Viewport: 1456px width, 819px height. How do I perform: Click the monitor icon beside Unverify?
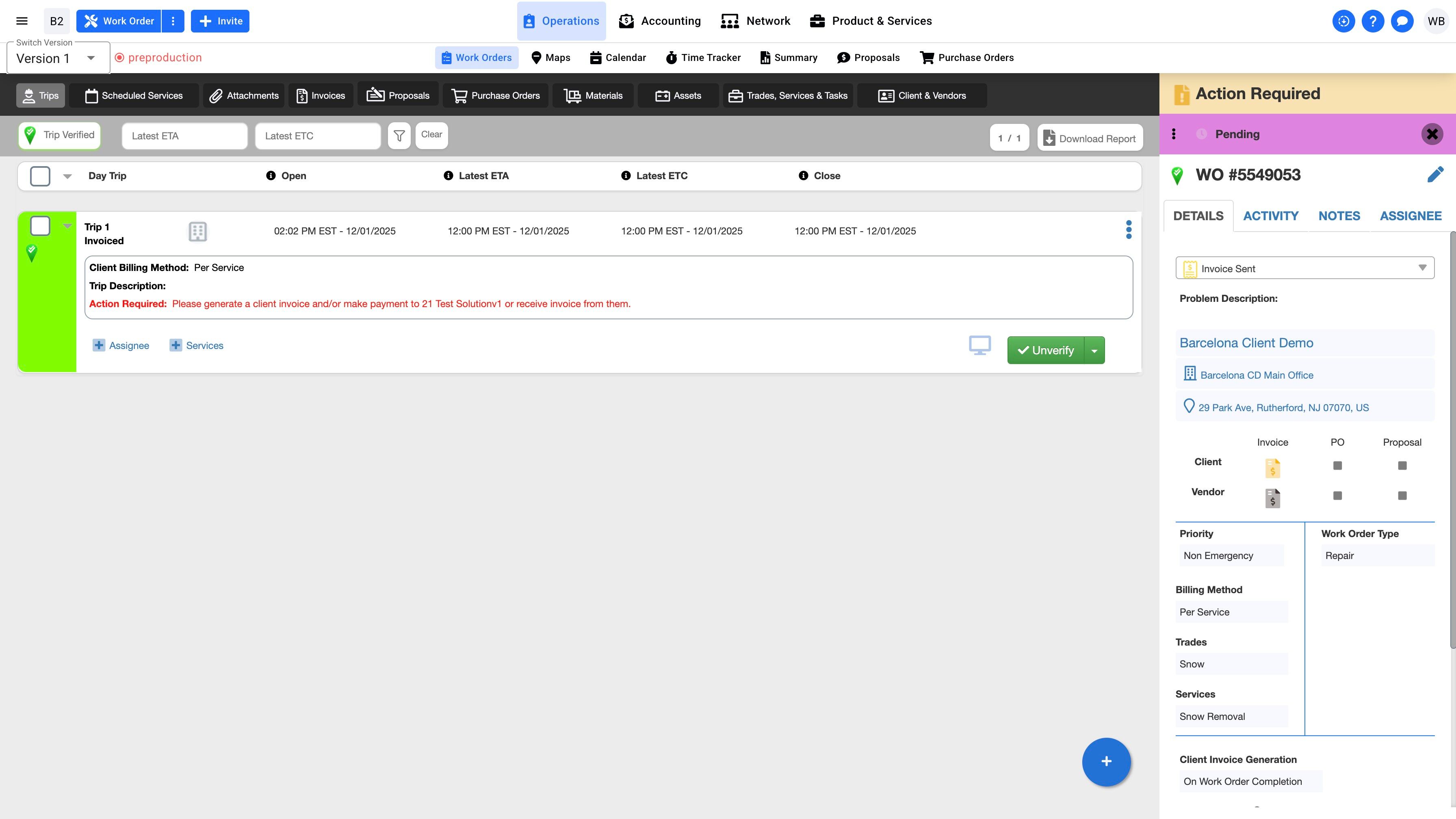(979, 345)
